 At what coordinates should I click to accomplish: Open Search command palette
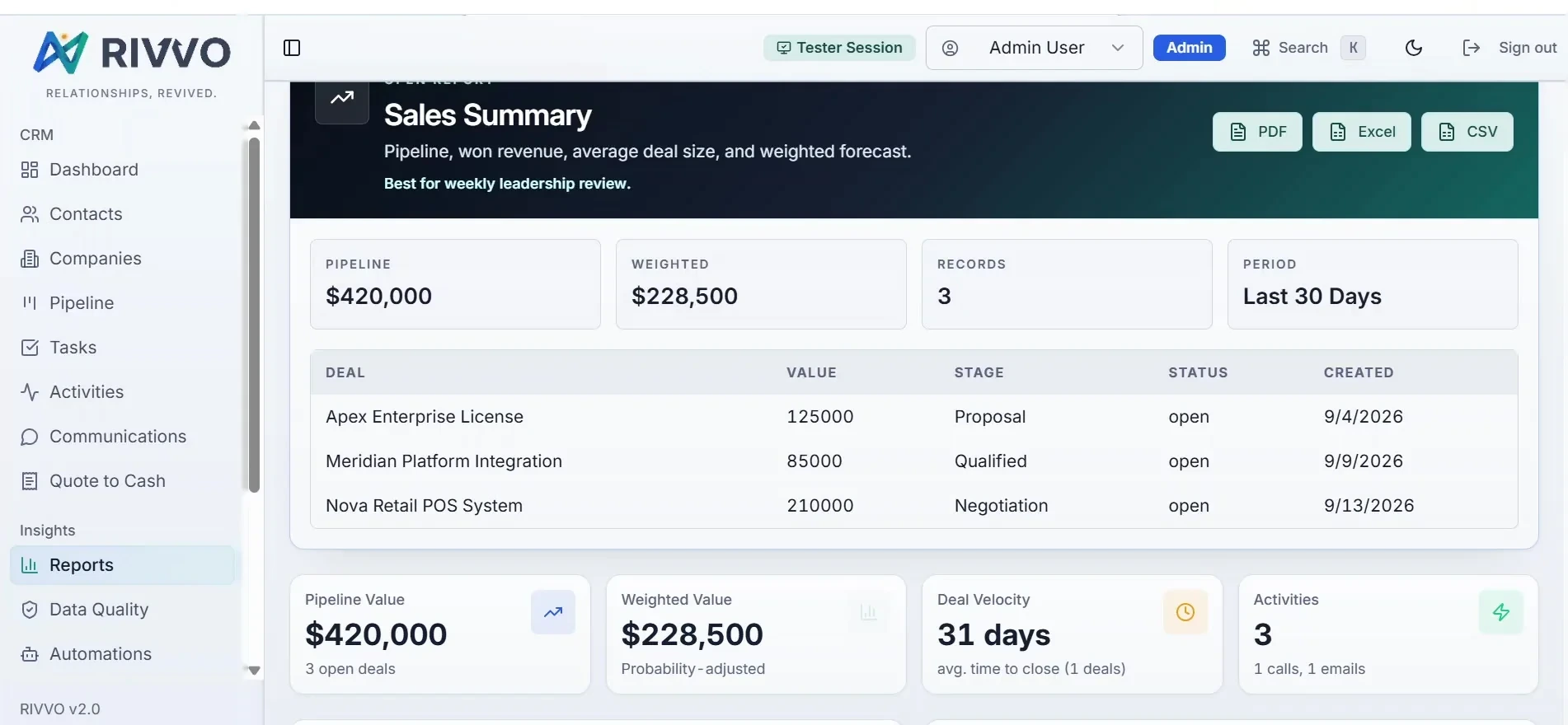pos(1308,48)
